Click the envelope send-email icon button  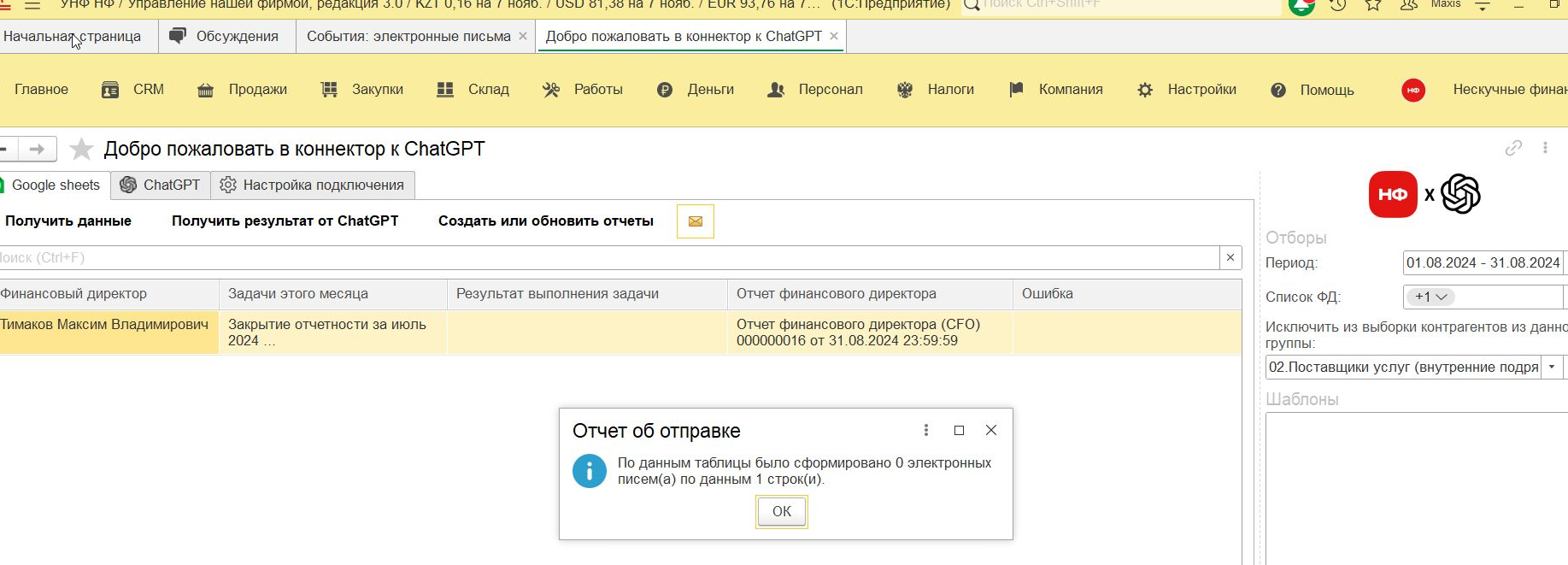tap(695, 221)
